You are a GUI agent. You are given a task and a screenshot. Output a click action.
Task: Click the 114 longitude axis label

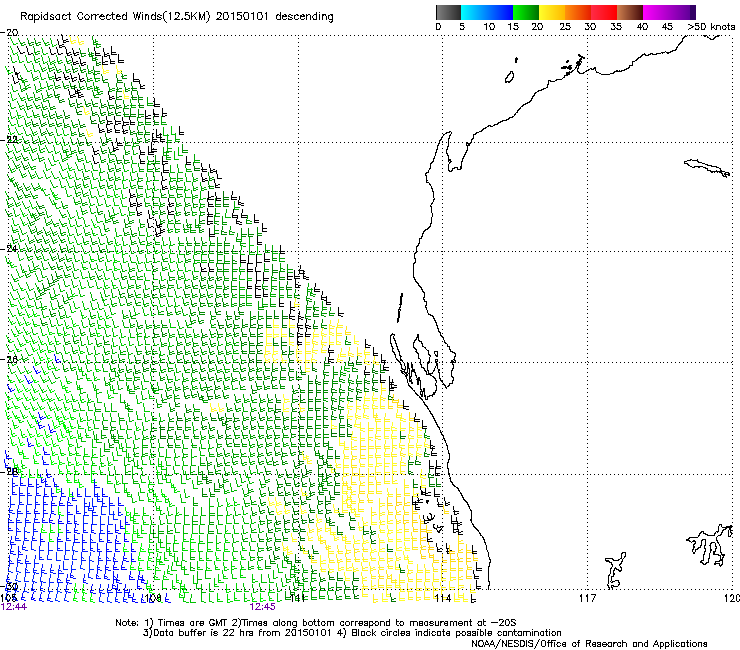click(442, 598)
